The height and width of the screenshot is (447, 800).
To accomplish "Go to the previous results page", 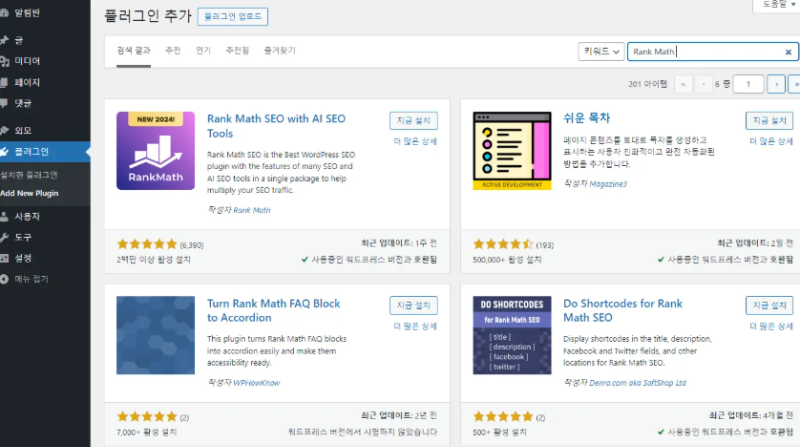I will coord(704,84).
